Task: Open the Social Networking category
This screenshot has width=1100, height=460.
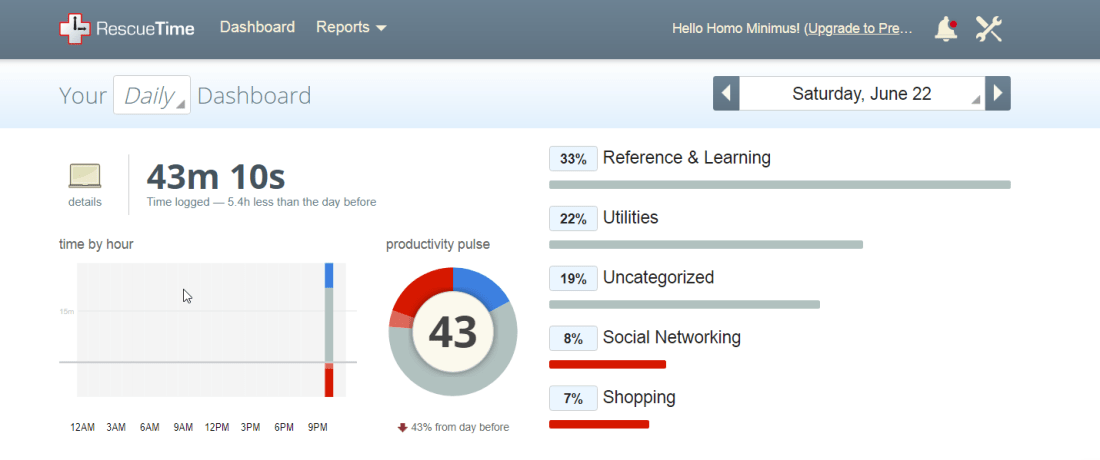Action: pyautogui.click(x=671, y=338)
